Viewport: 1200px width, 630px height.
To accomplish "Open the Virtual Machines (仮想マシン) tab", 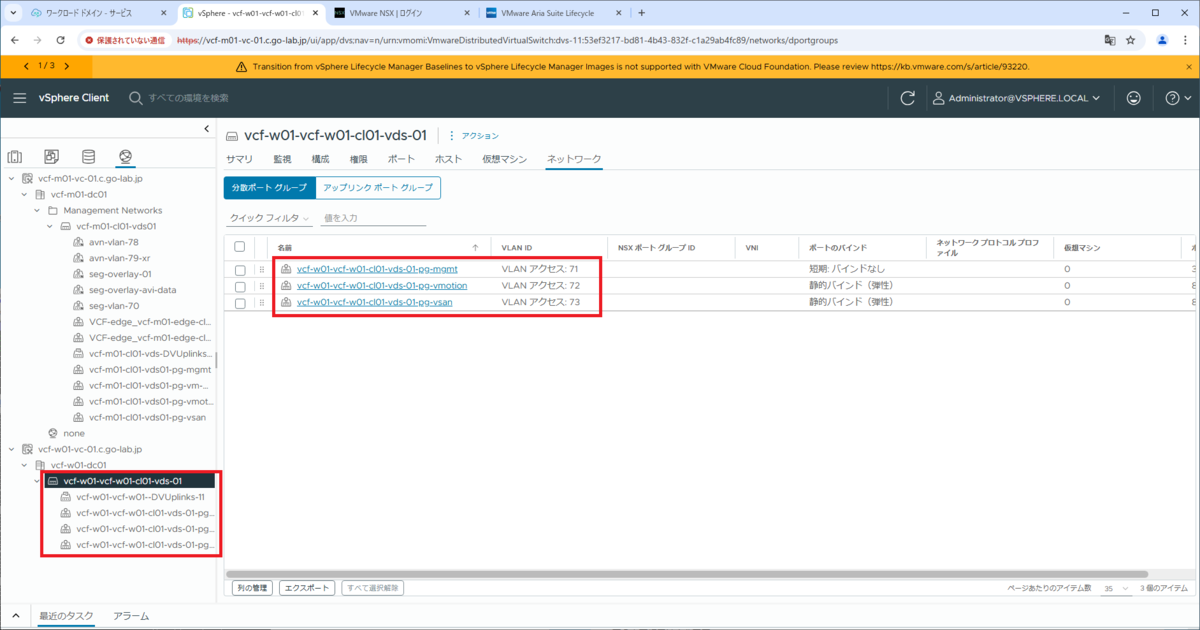I will [504, 159].
